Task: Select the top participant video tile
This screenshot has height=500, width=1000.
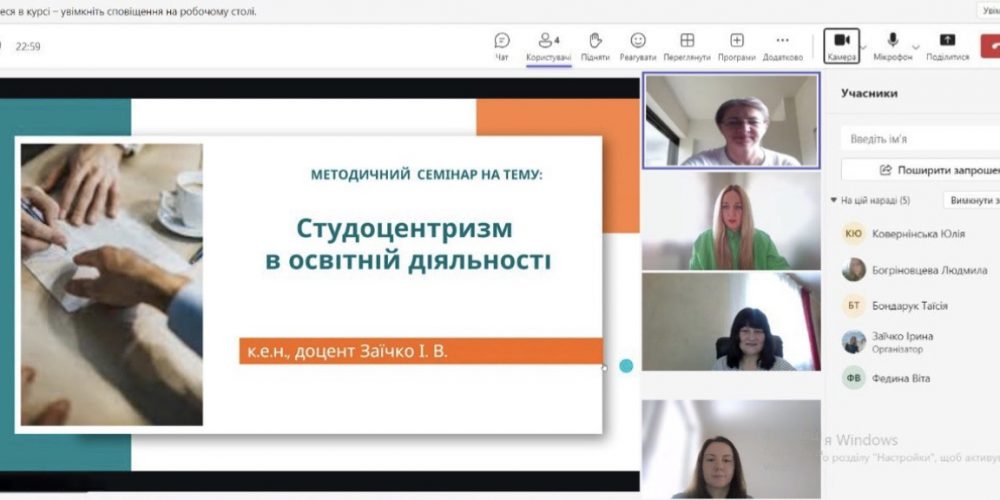Action: [x=730, y=121]
